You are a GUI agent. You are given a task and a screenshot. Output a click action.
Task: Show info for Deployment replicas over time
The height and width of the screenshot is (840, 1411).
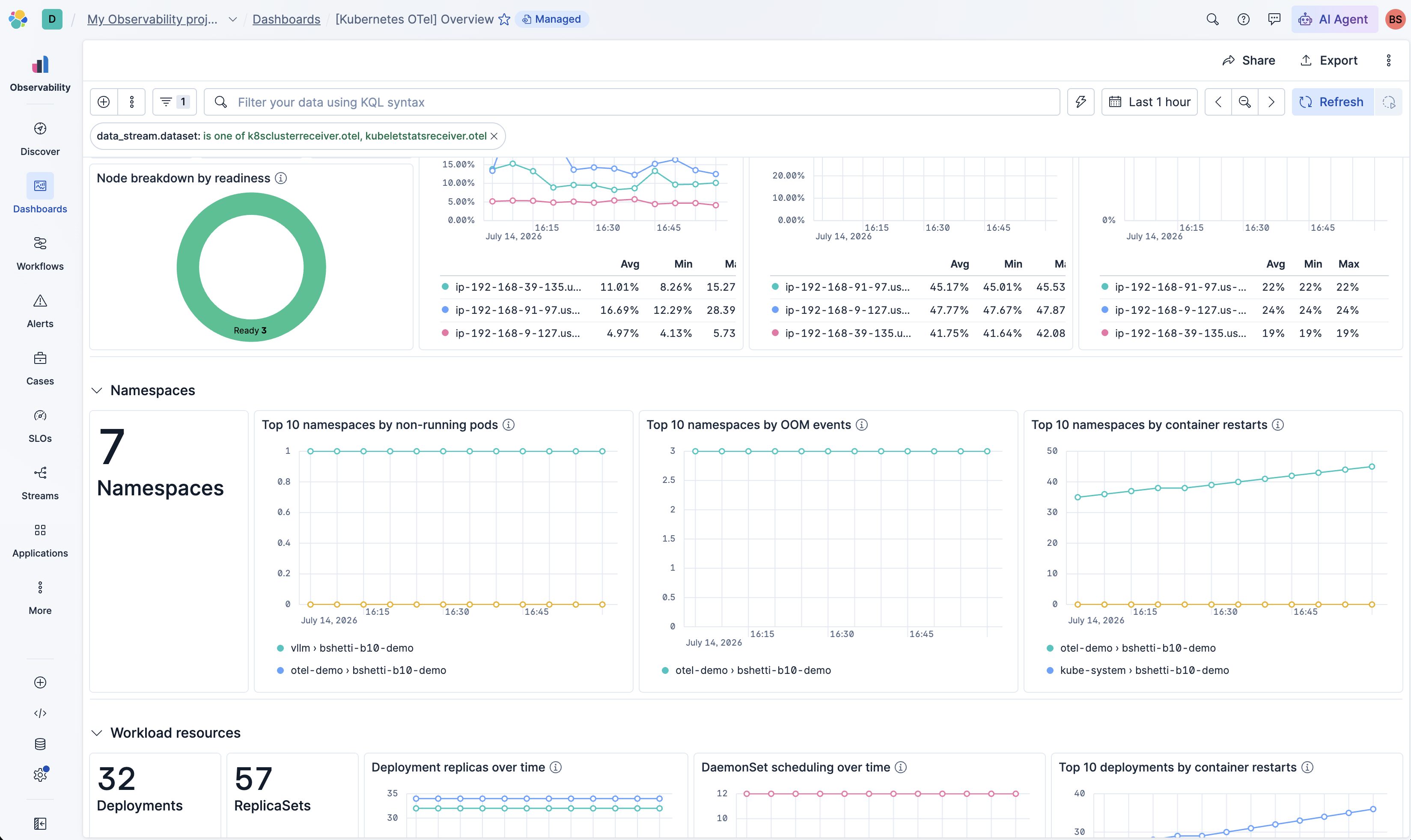[556, 768]
